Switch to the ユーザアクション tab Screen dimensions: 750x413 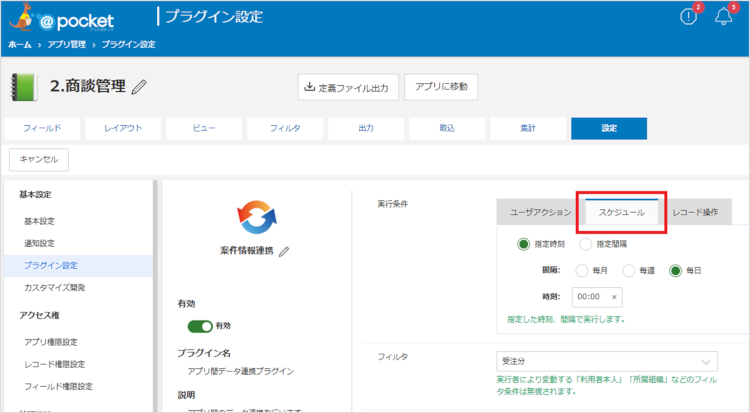540,212
